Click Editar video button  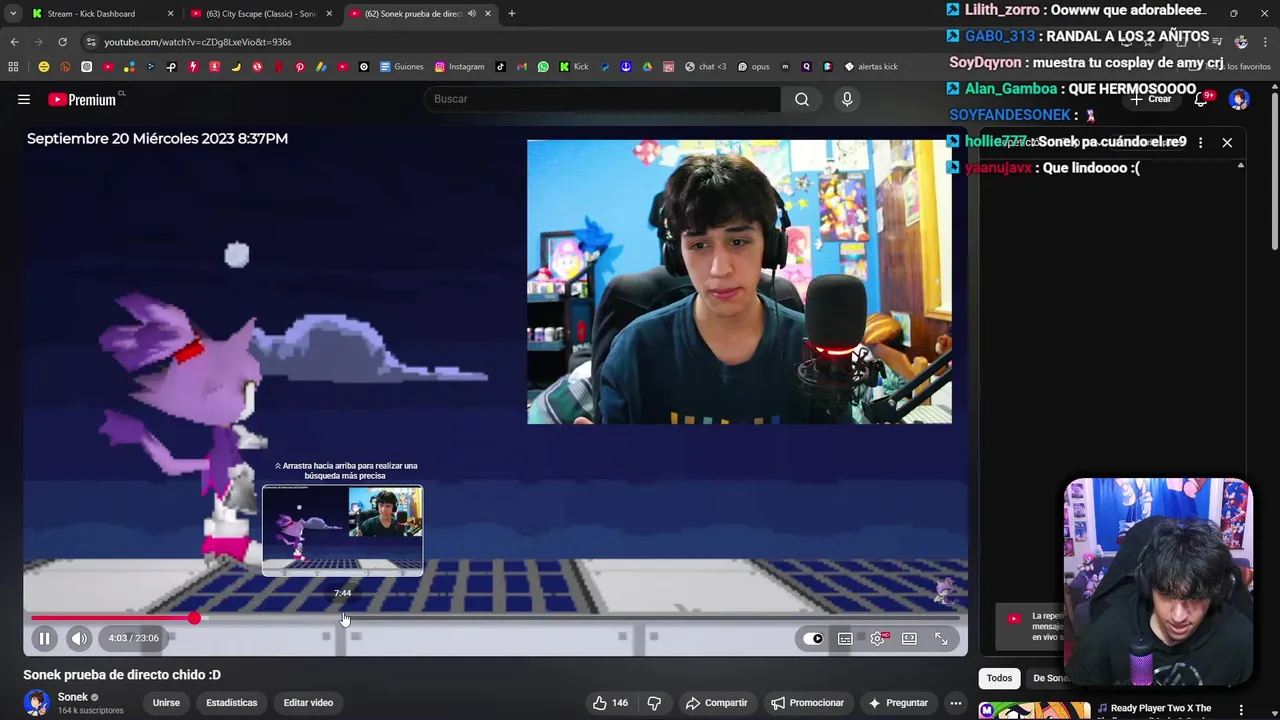click(x=308, y=702)
